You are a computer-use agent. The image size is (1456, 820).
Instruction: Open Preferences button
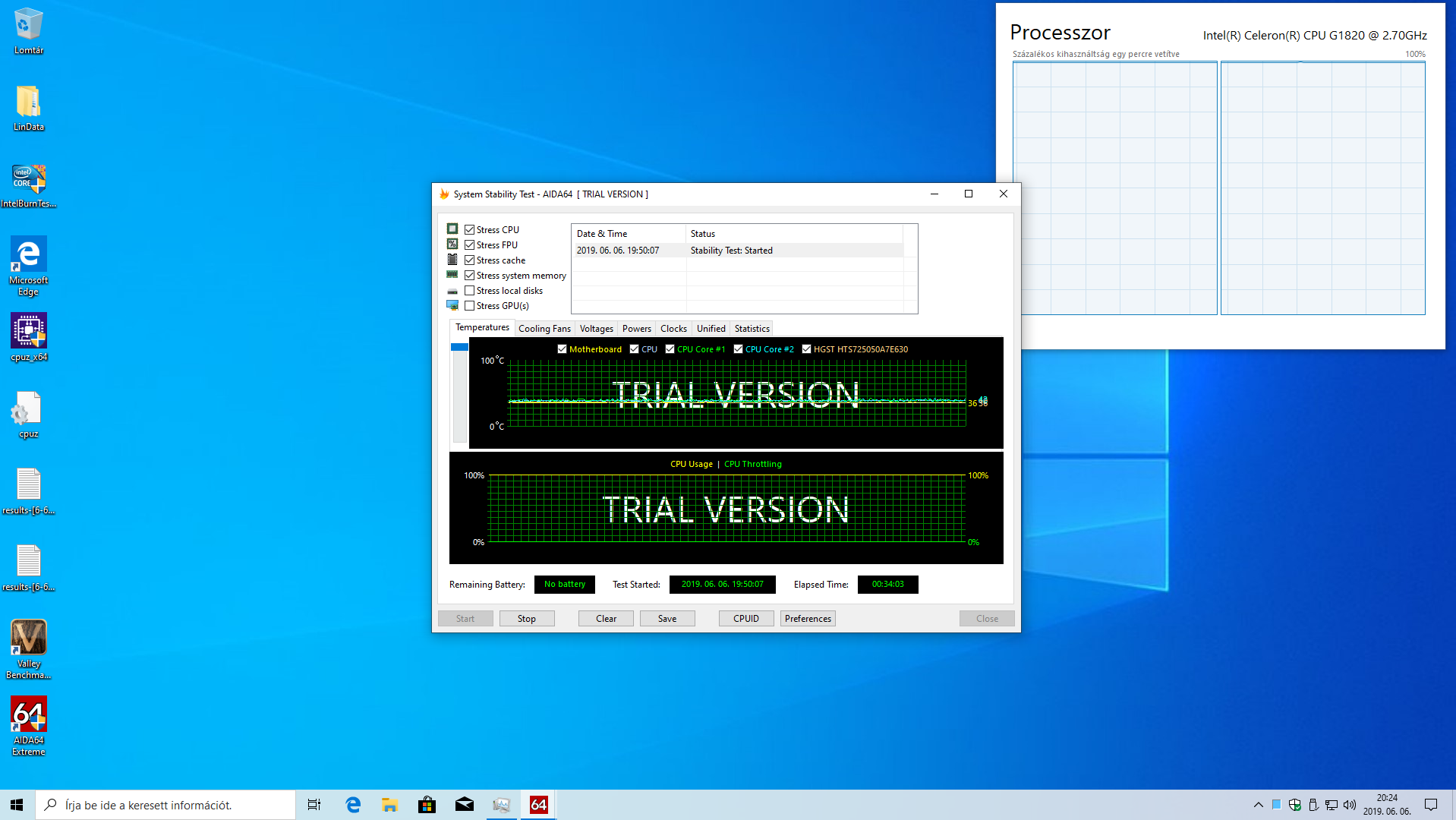(808, 619)
